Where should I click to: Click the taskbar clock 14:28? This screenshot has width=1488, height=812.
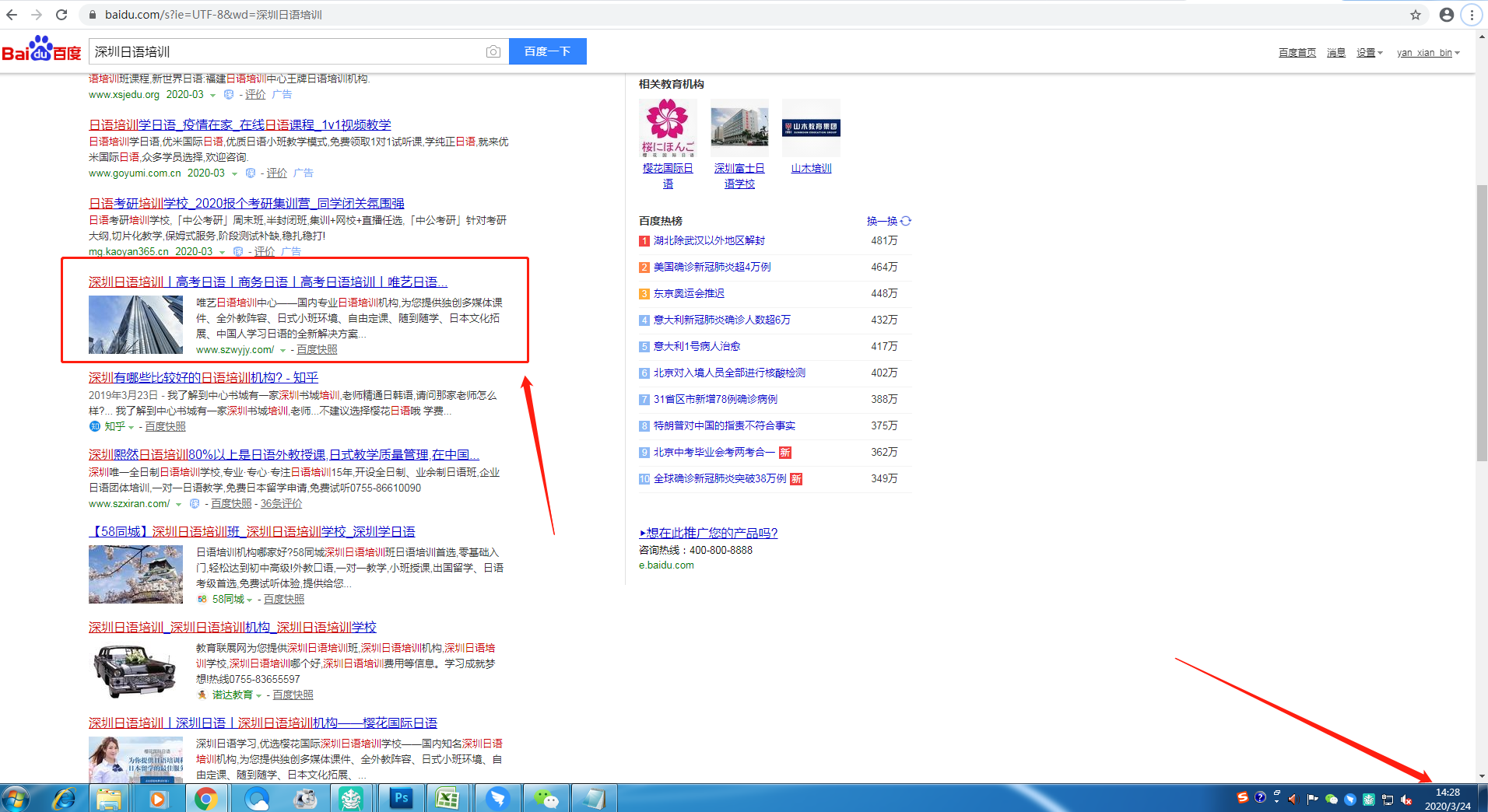click(x=1448, y=793)
